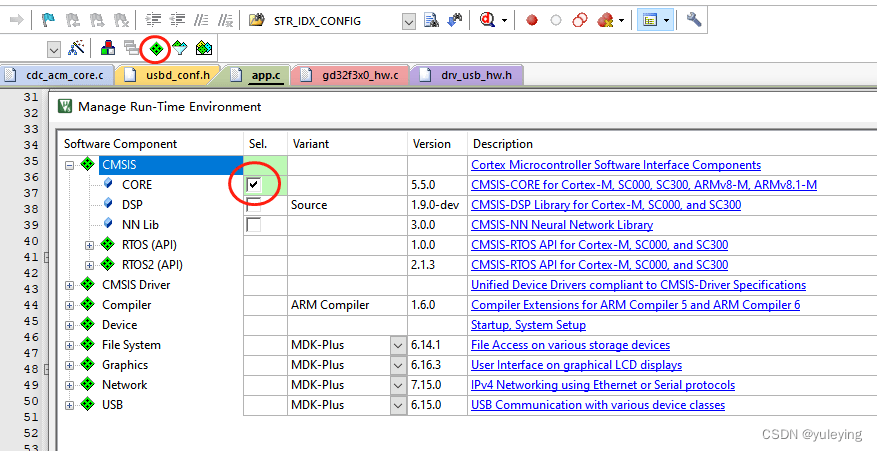Select the CORE version 5.5.0 cell
The height and width of the screenshot is (451, 877).
tap(437, 185)
